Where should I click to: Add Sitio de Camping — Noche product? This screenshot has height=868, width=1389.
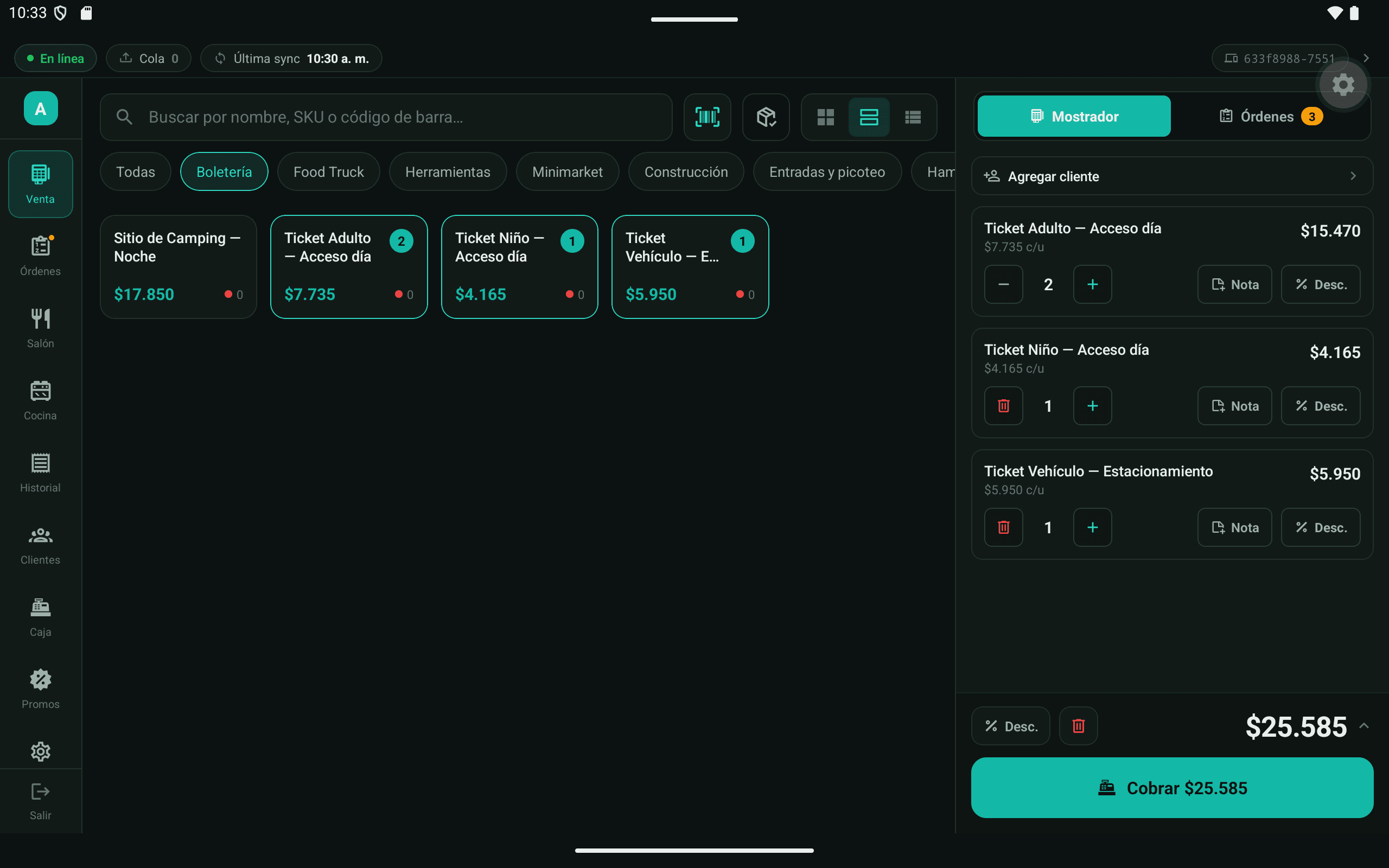[178, 267]
